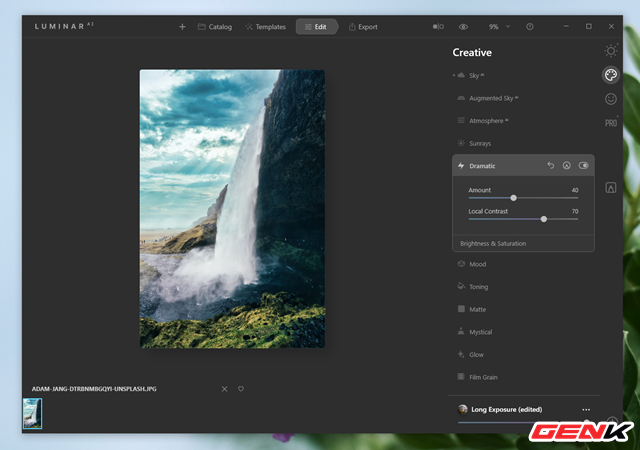Screen dimensions: 640x450
Task: Click the waterfall image on canvas
Action: pyautogui.click(x=232, y=209)
